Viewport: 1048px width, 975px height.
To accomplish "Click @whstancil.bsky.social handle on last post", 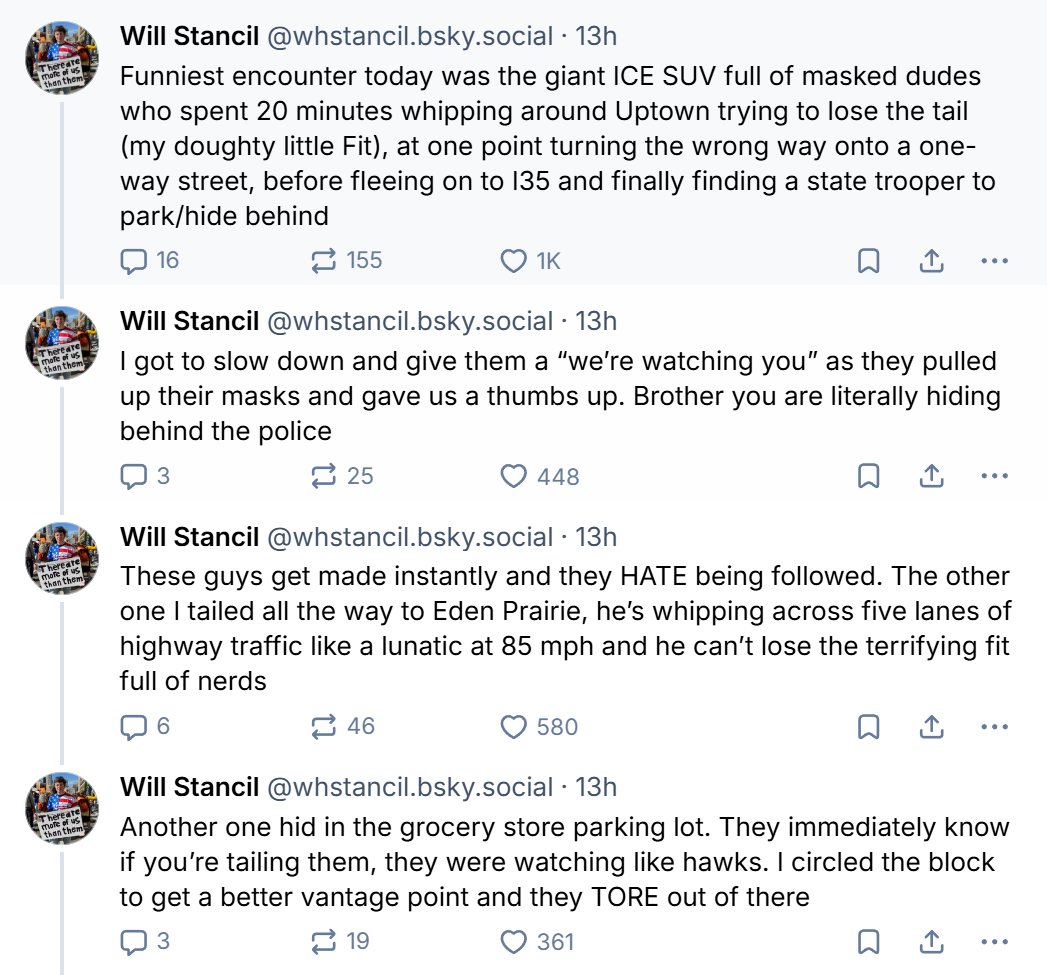I will coord(409,787).
